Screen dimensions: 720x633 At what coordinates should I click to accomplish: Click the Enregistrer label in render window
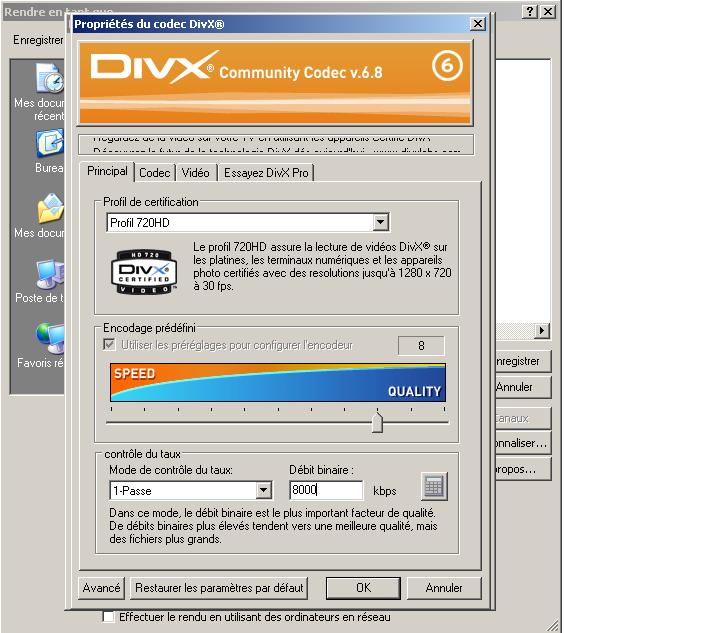click(x=38, y=40)
